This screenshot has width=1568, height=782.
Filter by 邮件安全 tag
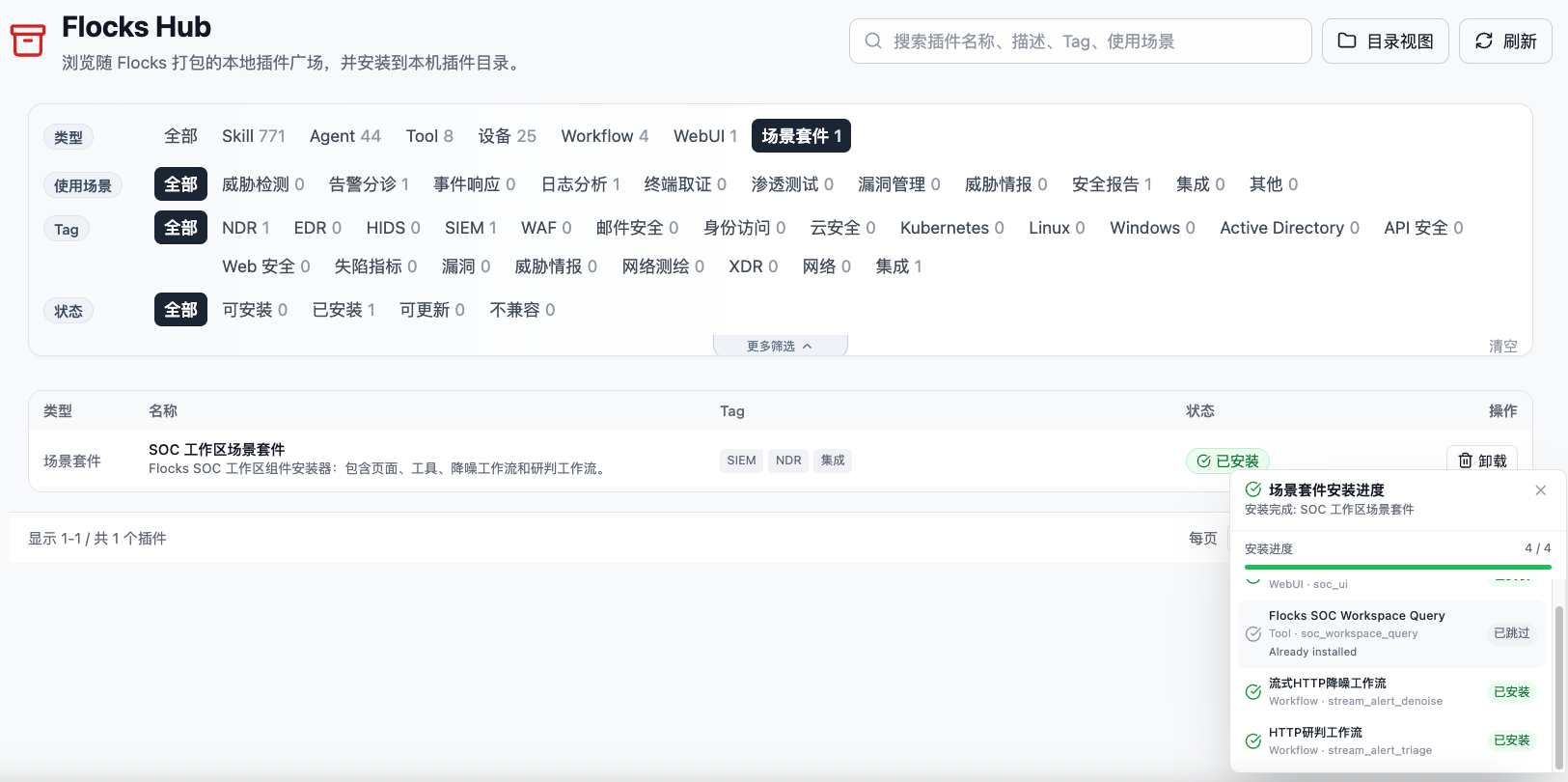click(x=637, y=228)
